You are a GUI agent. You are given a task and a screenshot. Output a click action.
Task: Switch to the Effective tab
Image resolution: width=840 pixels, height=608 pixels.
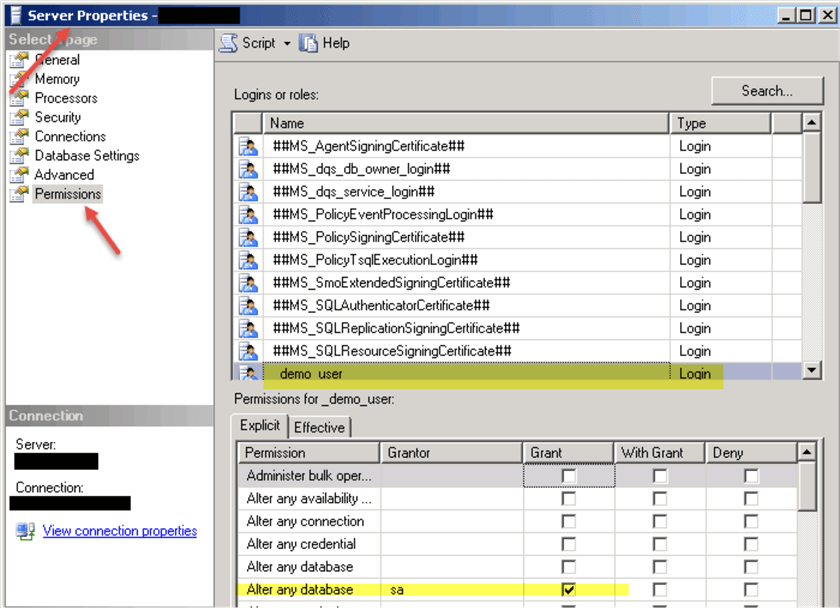click(x=319, y=427)
